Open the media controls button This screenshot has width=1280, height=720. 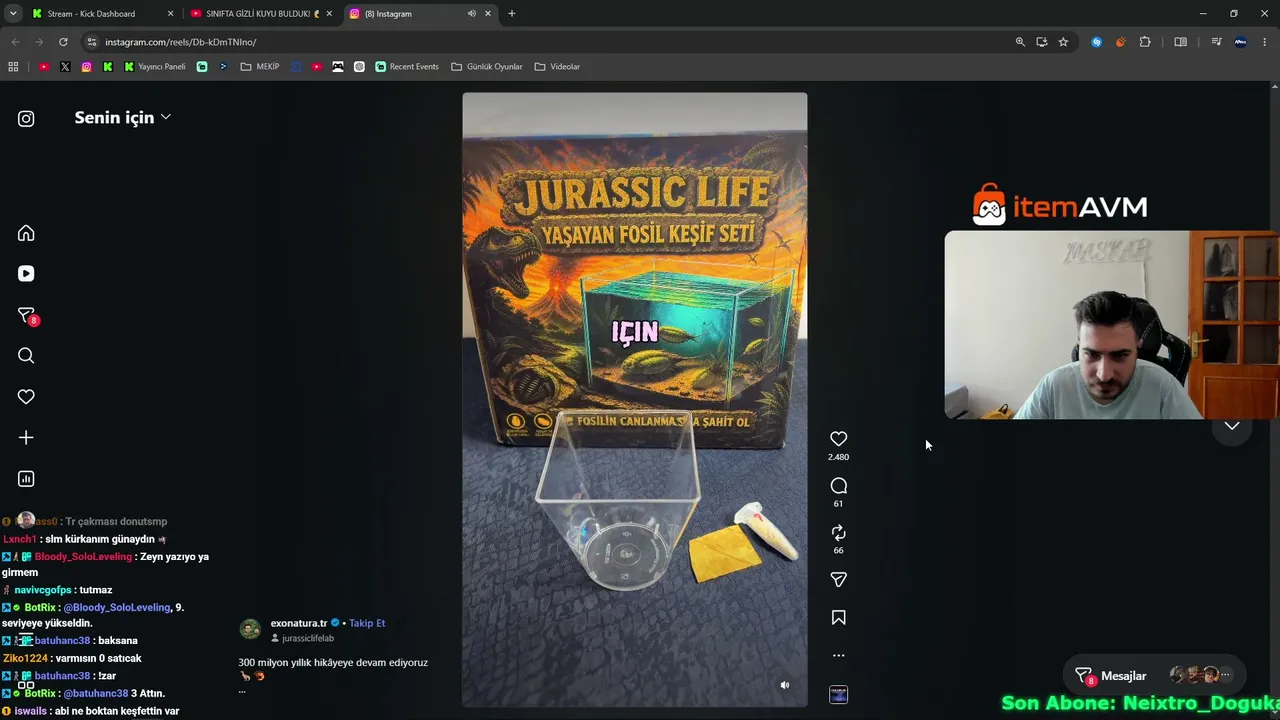click(x=1216, y=42)
